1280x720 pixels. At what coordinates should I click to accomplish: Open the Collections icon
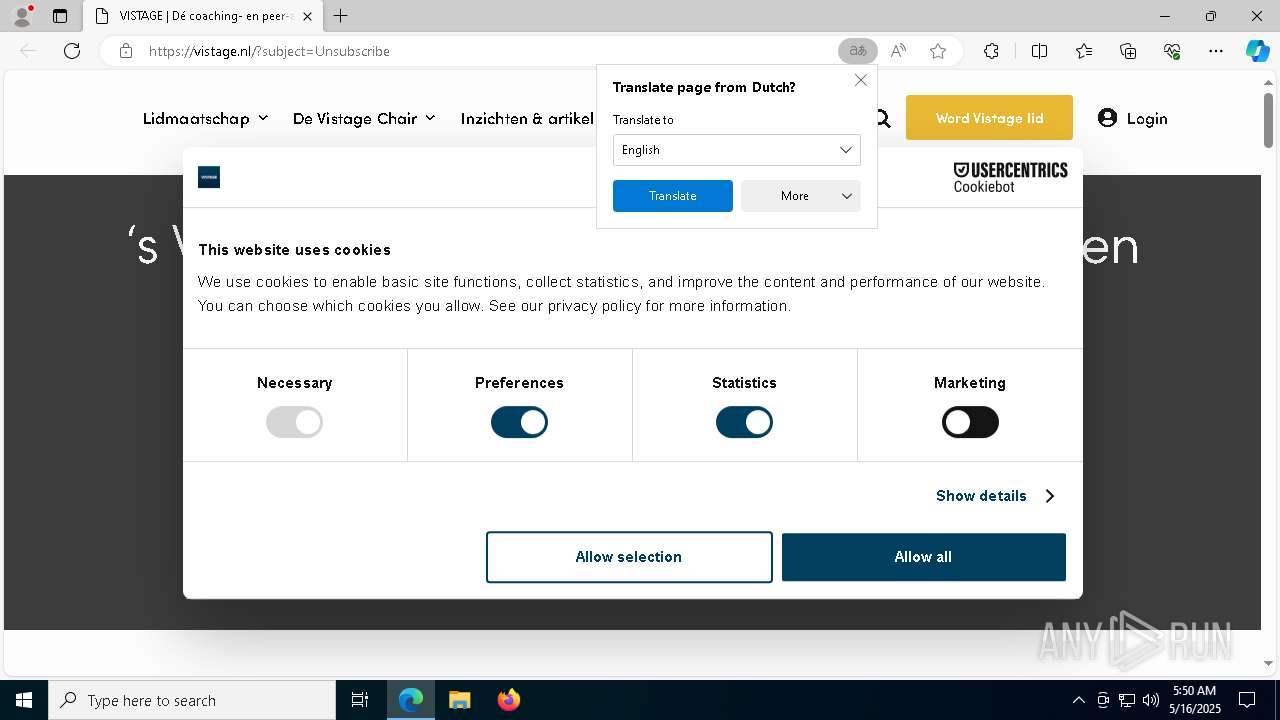pyautogui.click(x=1128, y=51)
